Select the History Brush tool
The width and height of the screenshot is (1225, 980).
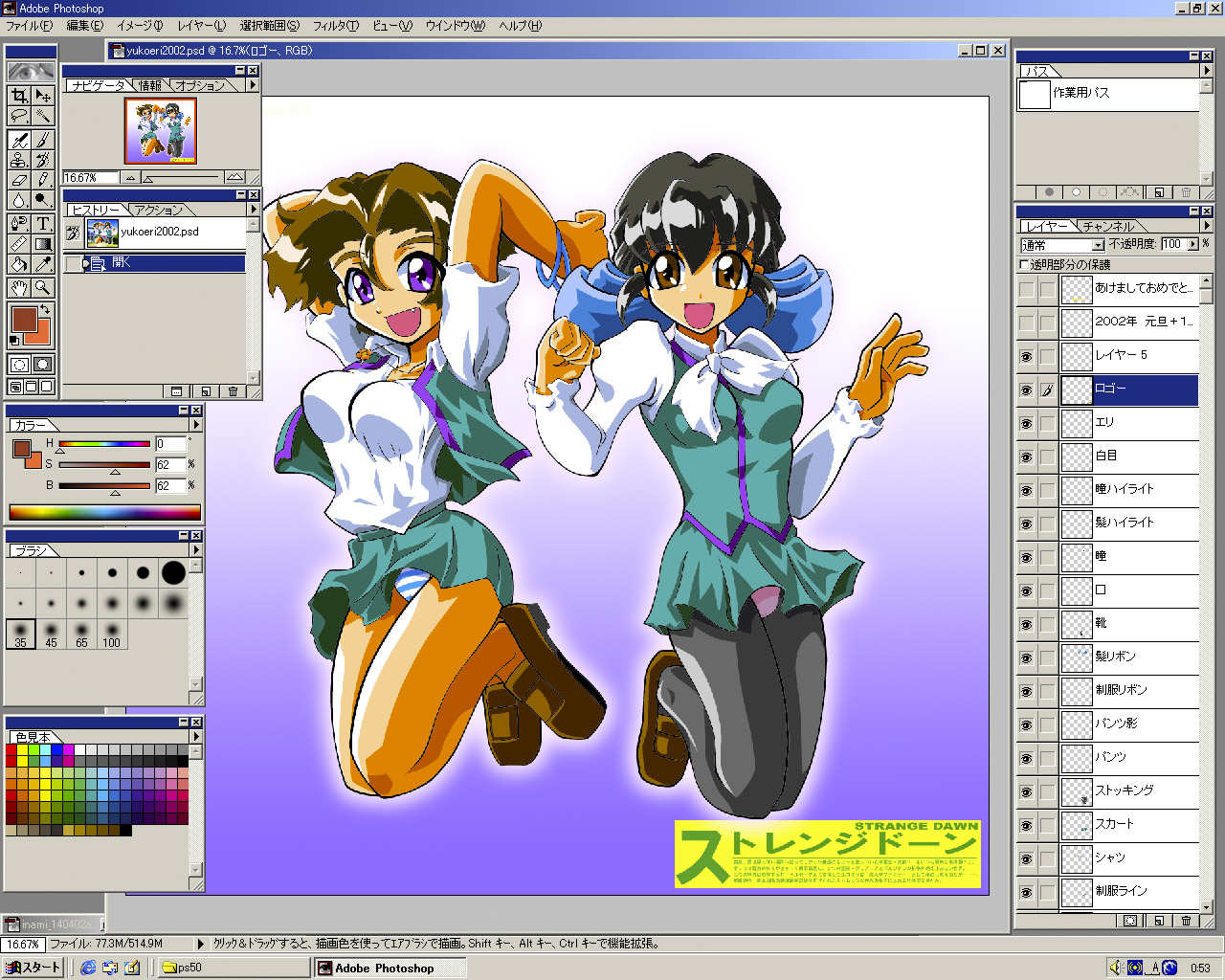(x=43, y=160)
